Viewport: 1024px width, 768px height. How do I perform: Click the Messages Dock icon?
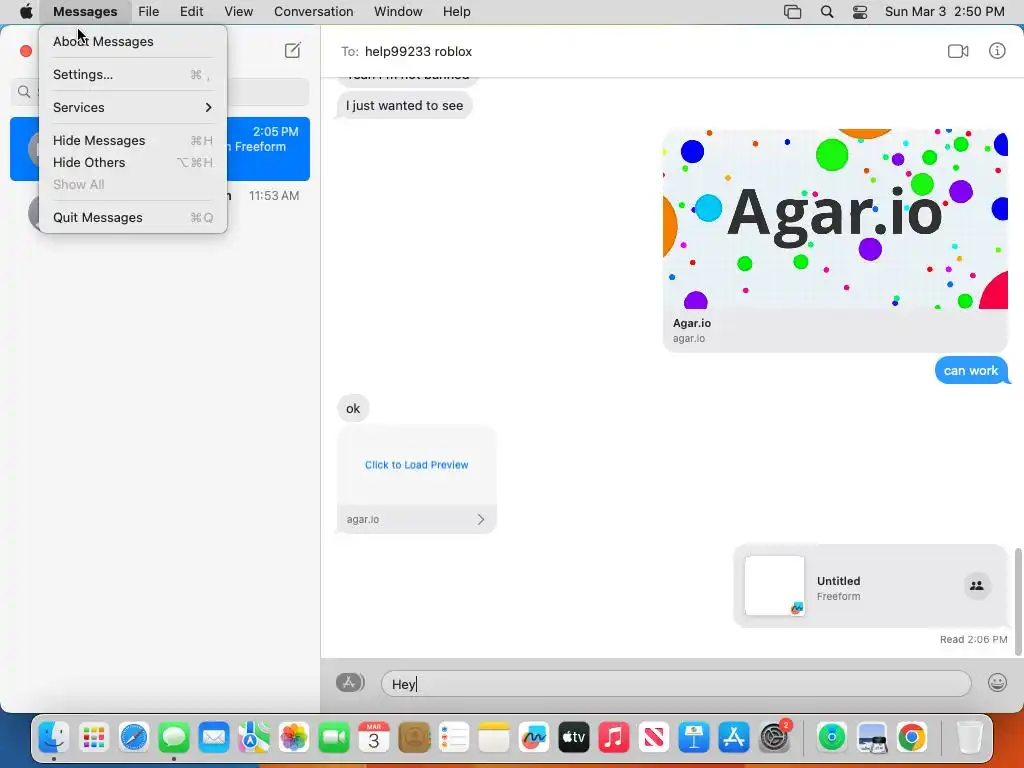pyautogui.click(x=174, y=738)
